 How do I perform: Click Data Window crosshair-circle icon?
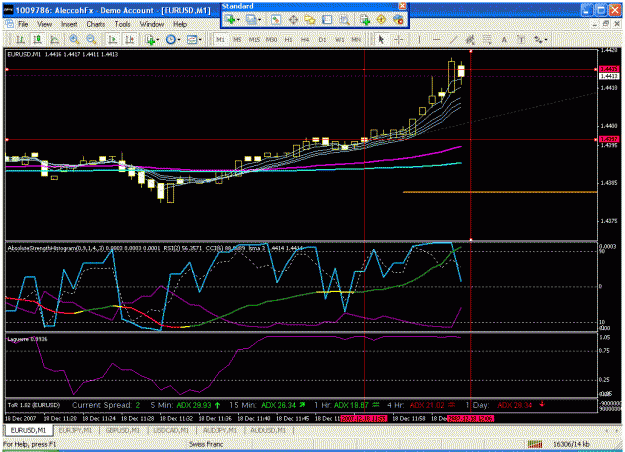pyautogui.click(x=293, y=19)
